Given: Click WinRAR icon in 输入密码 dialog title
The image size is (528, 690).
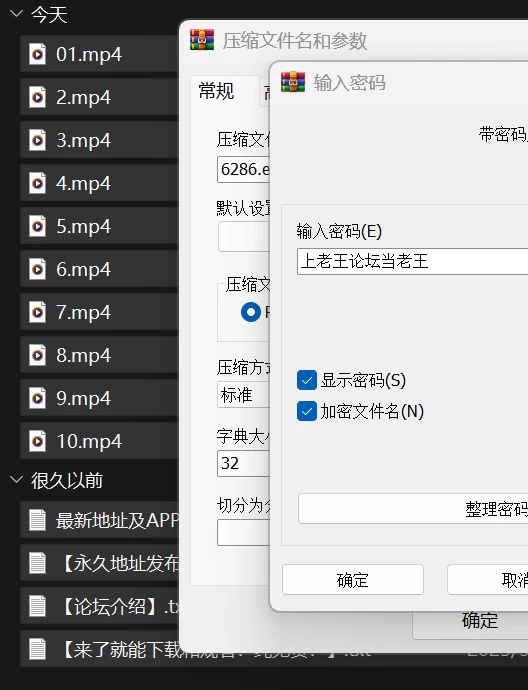Looking at the screenshot, I should point(293,82).
